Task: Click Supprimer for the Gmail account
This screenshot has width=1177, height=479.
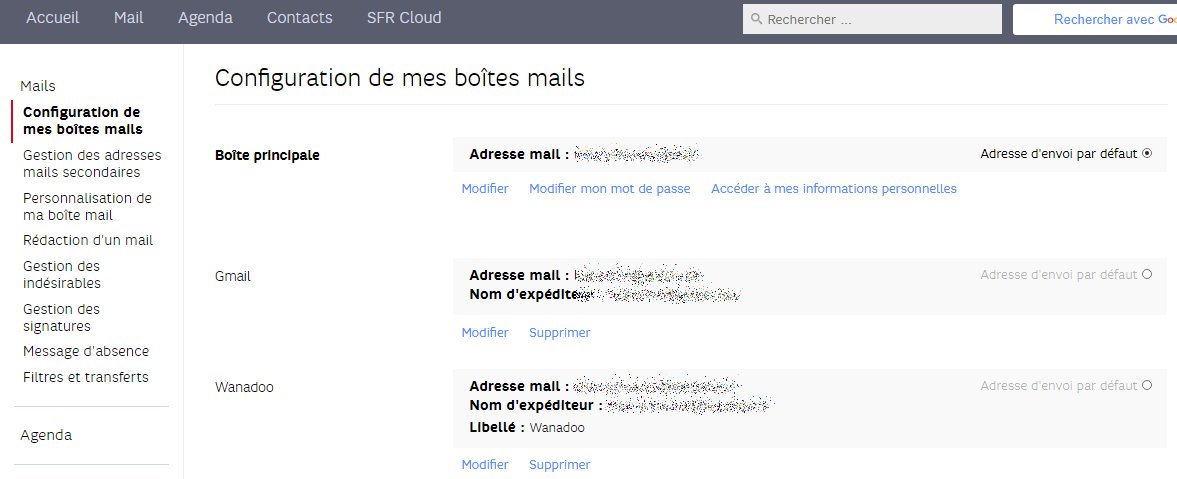Action: tap(559, 333)
